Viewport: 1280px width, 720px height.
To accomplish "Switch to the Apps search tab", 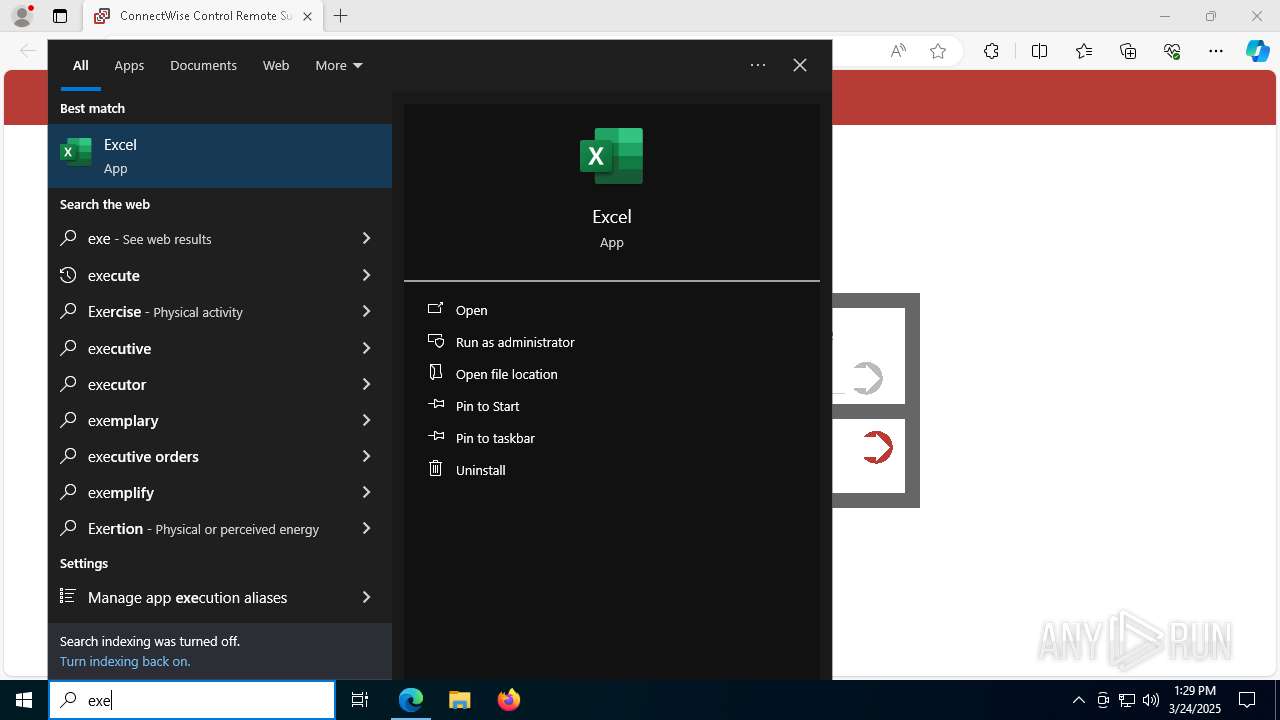I will click(x=129, y=65).
